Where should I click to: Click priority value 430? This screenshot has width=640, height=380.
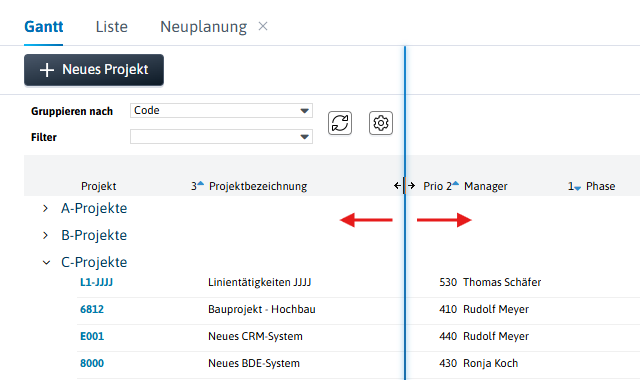click(x=448, y=363)
